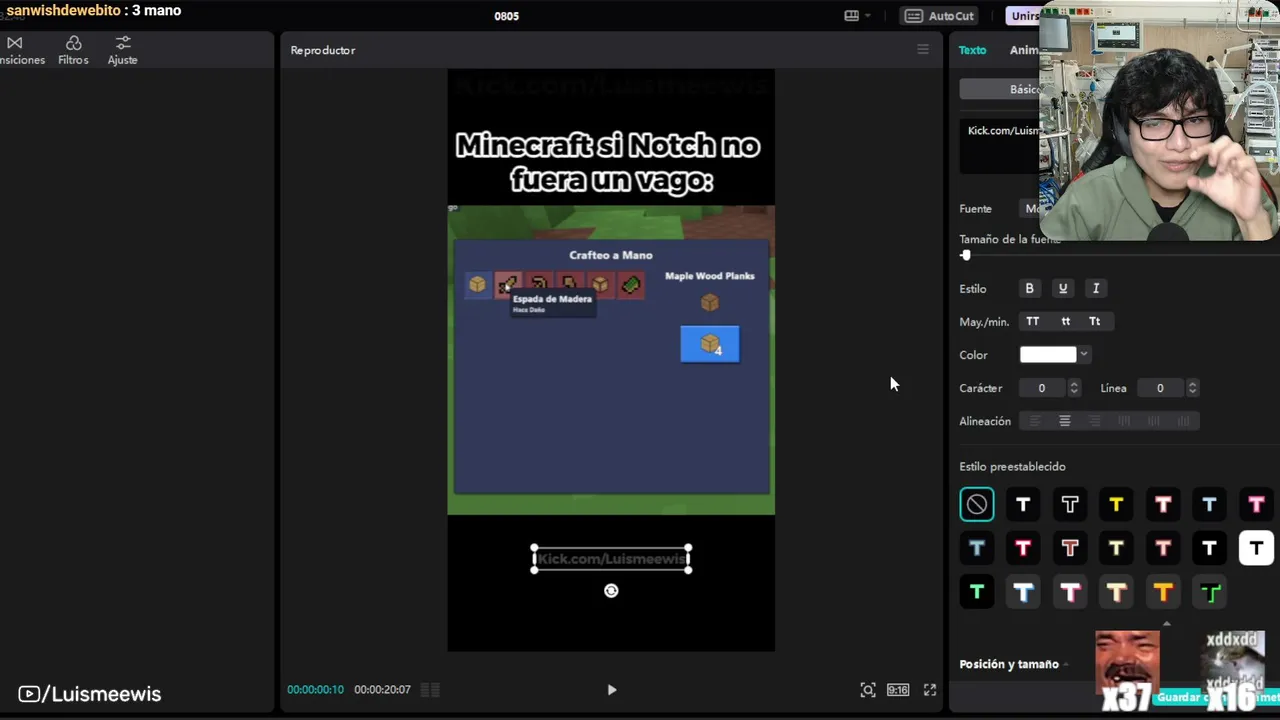
Task: Open the Filtros panel
Action: tap(73, 50)
